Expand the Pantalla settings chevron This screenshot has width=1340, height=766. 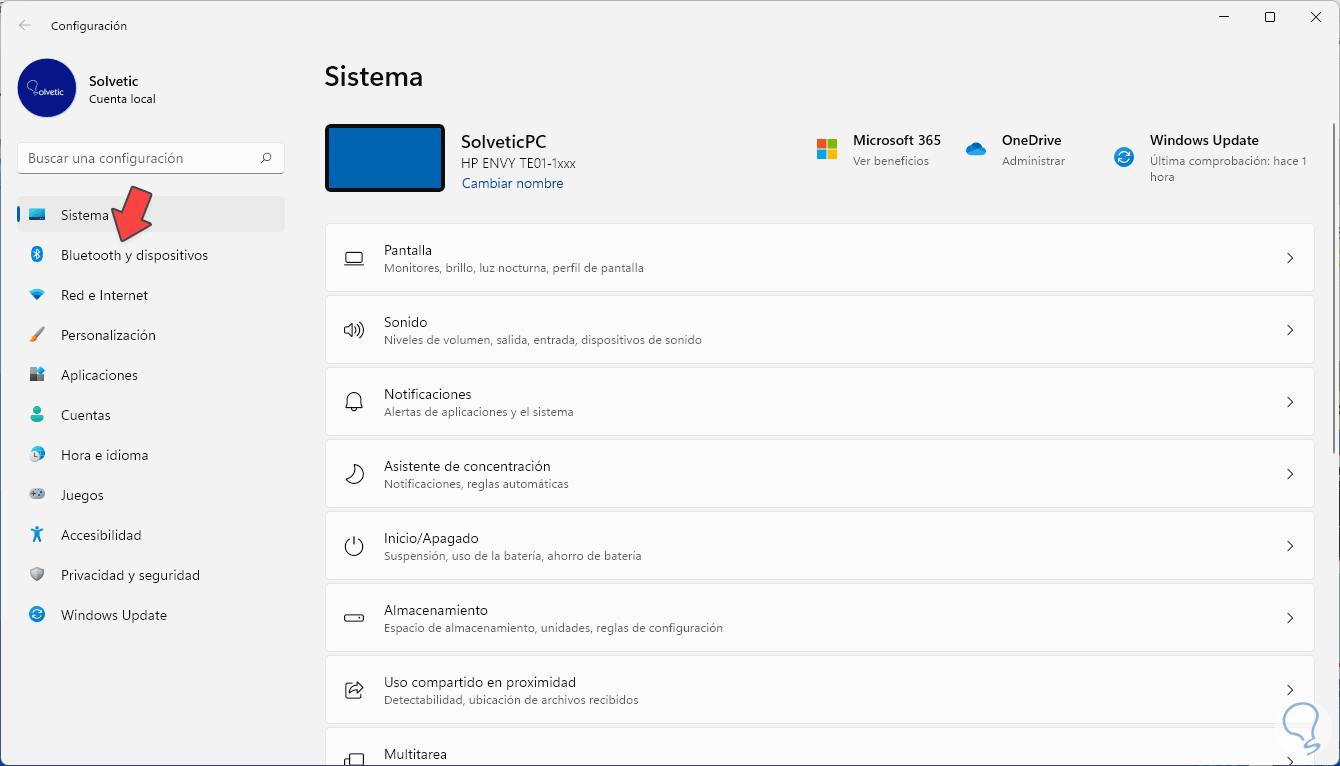pyautogui.click(x=1289, y=258)
